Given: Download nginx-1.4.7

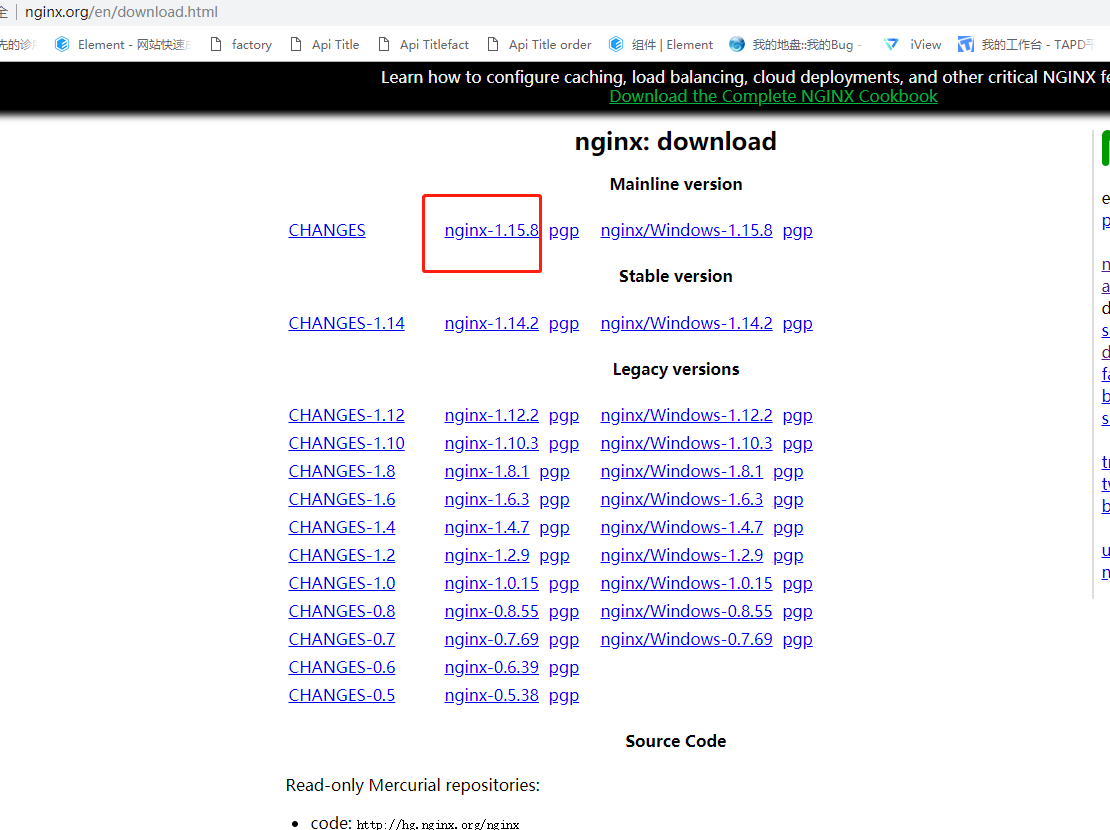Looking at the screenshot, I should [x=486, y=527].
